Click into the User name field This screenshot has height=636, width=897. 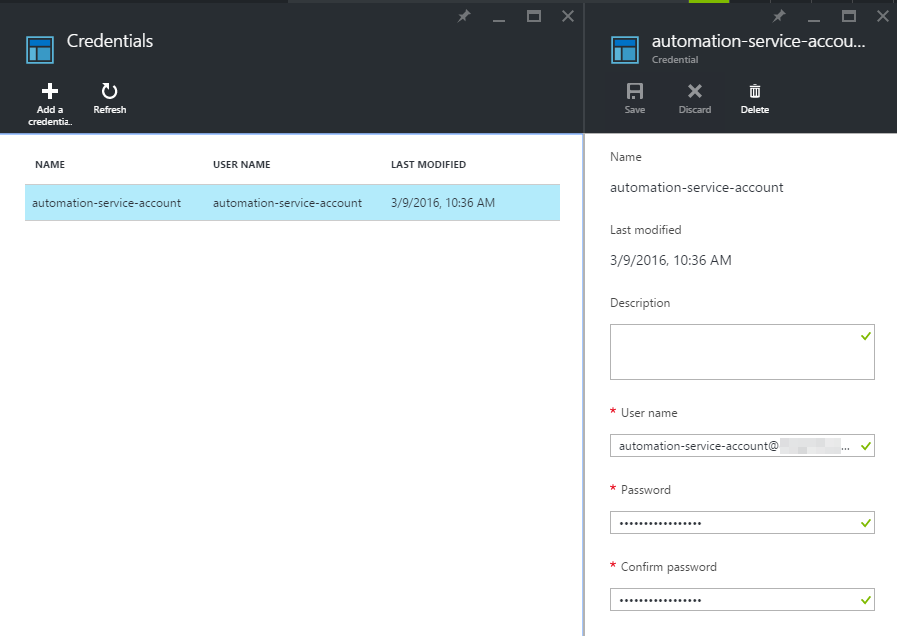pyautogui.click(x=742, y=446)
